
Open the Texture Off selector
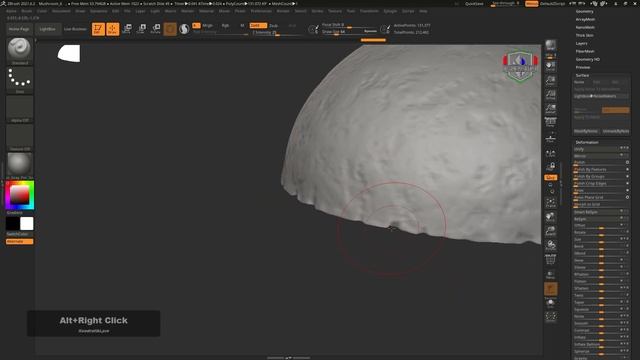click(x=20, y=137)
